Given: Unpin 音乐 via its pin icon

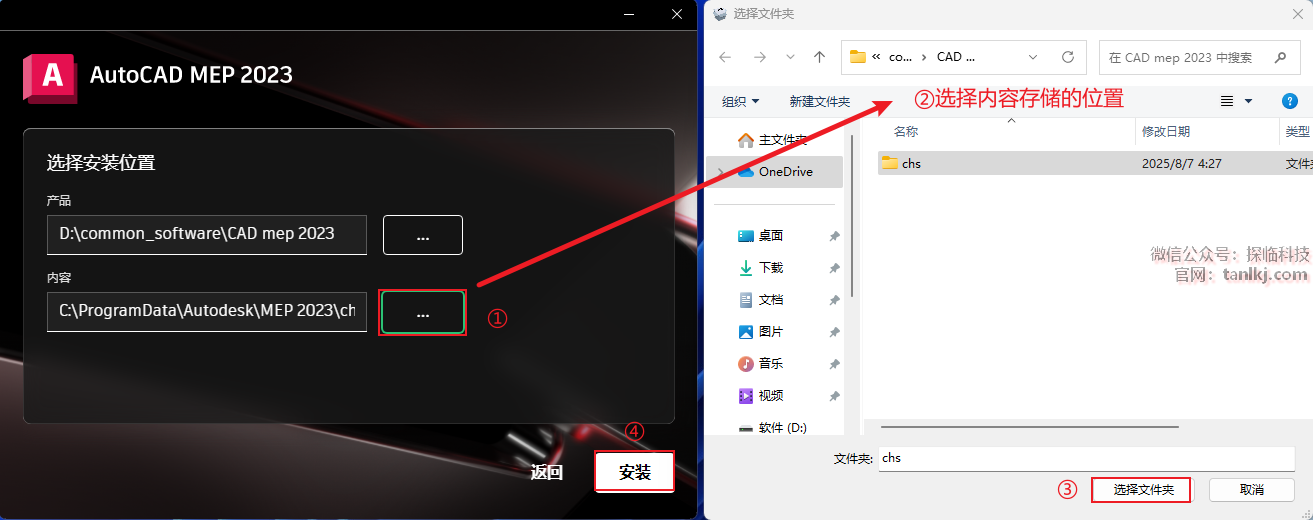Looking at the screenshot, I should [x=835, y=364].
